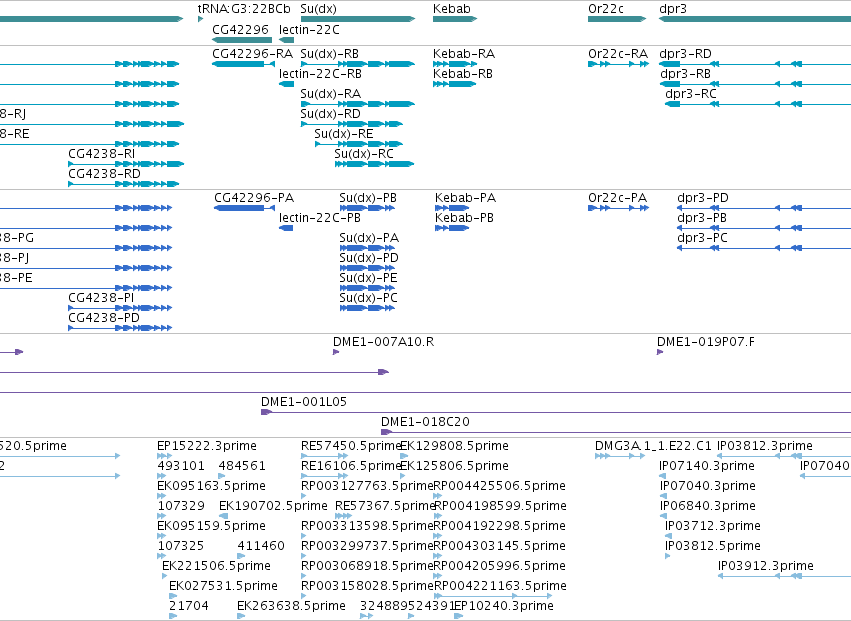The width and height of the screenshot is (851, 621).
Task: Click EST RE57367.5prime
Action: (343, 516)
